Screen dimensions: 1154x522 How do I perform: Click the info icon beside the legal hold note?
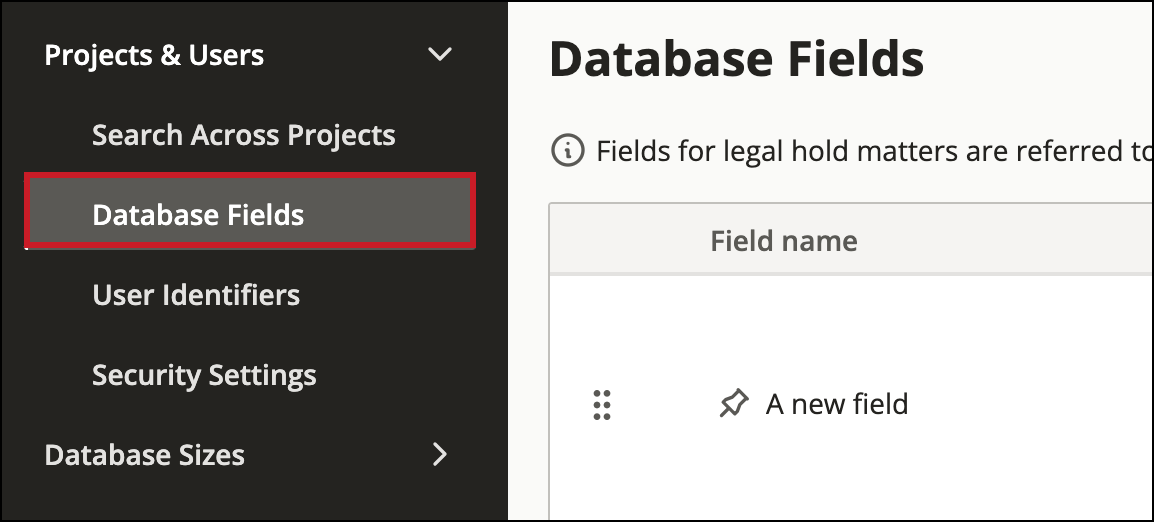(567, 151)
